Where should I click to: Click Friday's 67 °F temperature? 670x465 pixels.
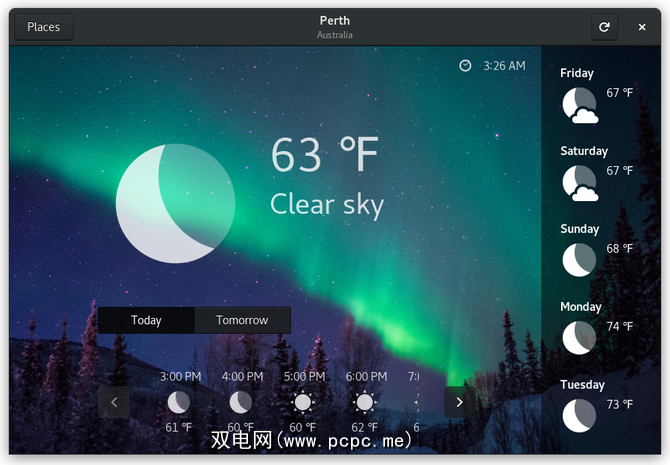[x=620, y=93]
